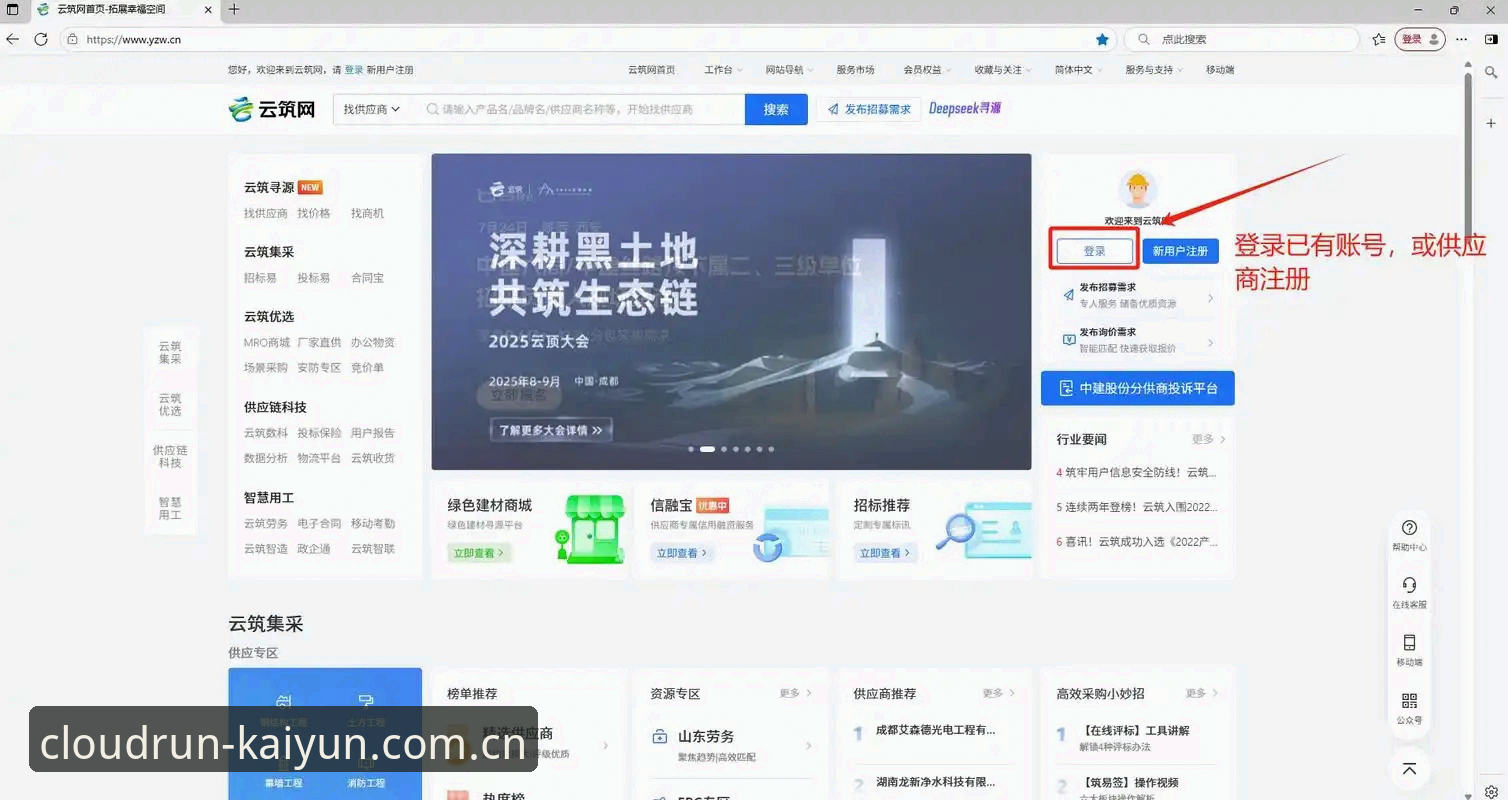Viewport: 1508px width, 800px height.
Task: Click 了解更多大会详情 on the banner
Action: 552,430
